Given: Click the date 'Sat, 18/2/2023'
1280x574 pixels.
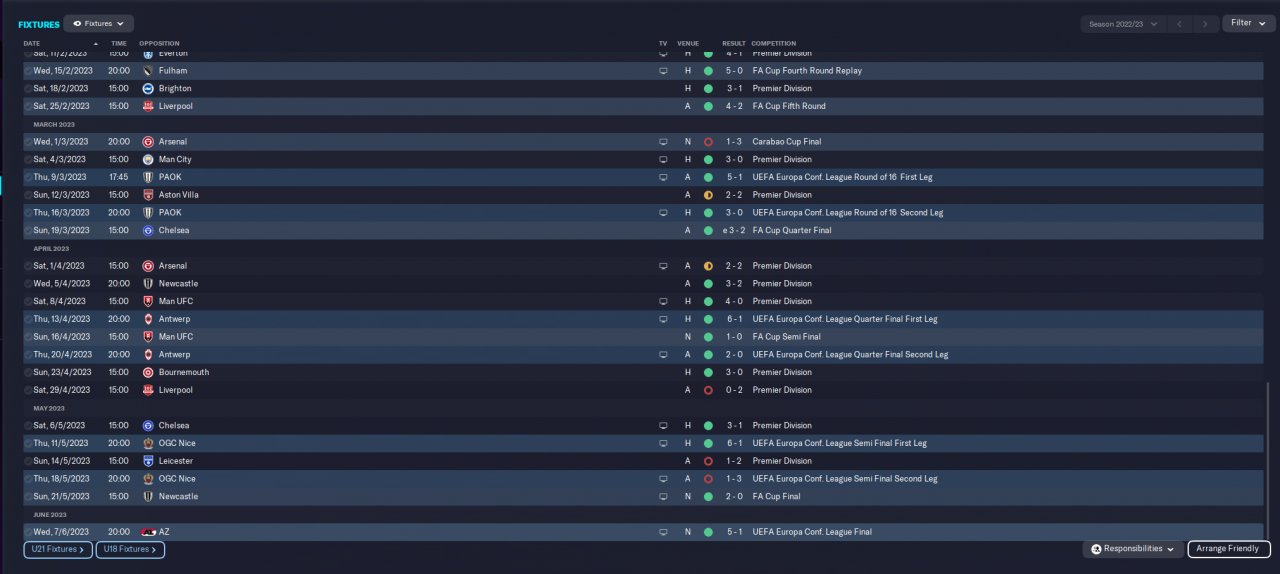Looking at the screenshot, I should point(61,89).
